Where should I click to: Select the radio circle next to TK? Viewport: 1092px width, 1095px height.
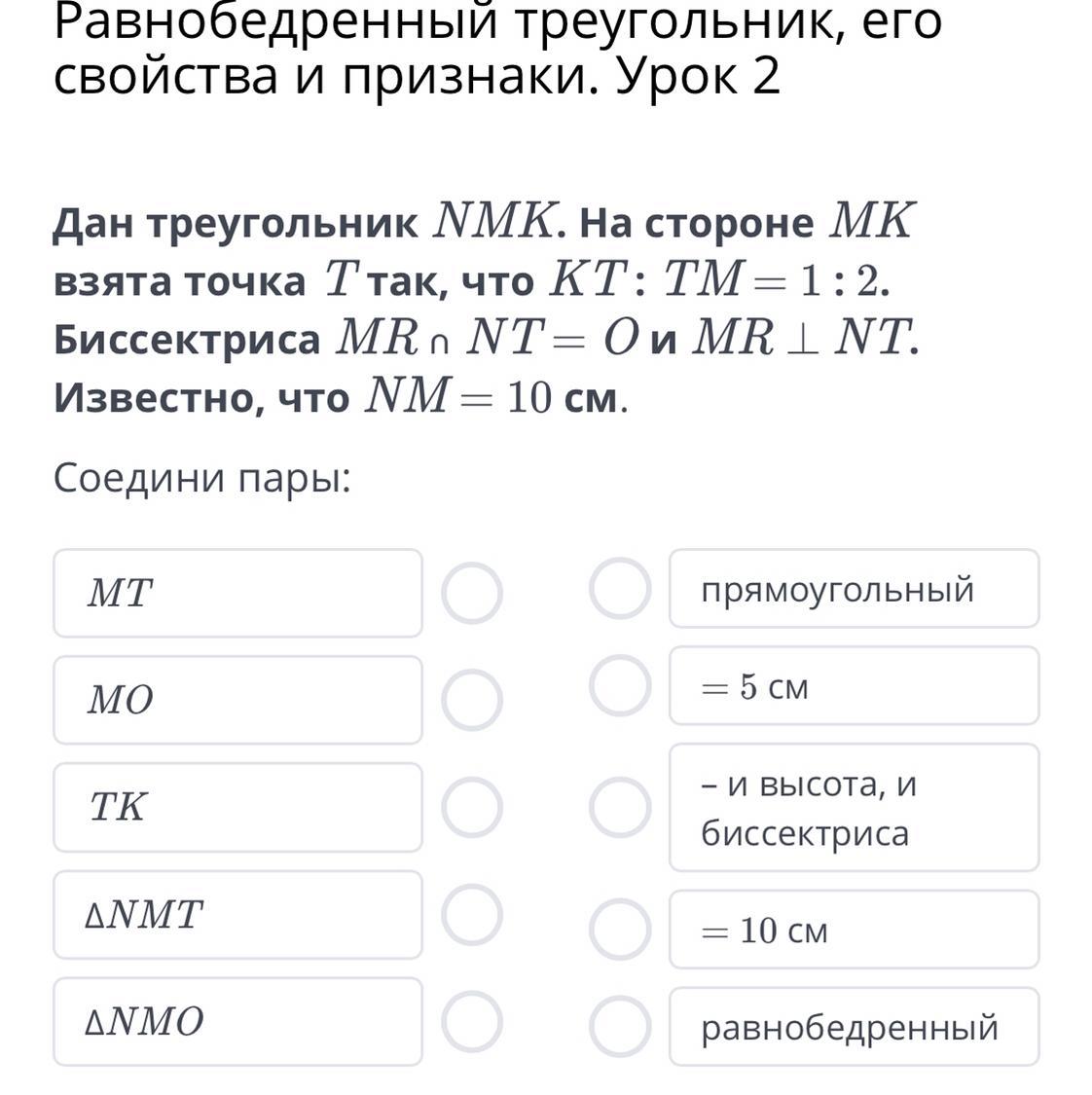(472, 807)
